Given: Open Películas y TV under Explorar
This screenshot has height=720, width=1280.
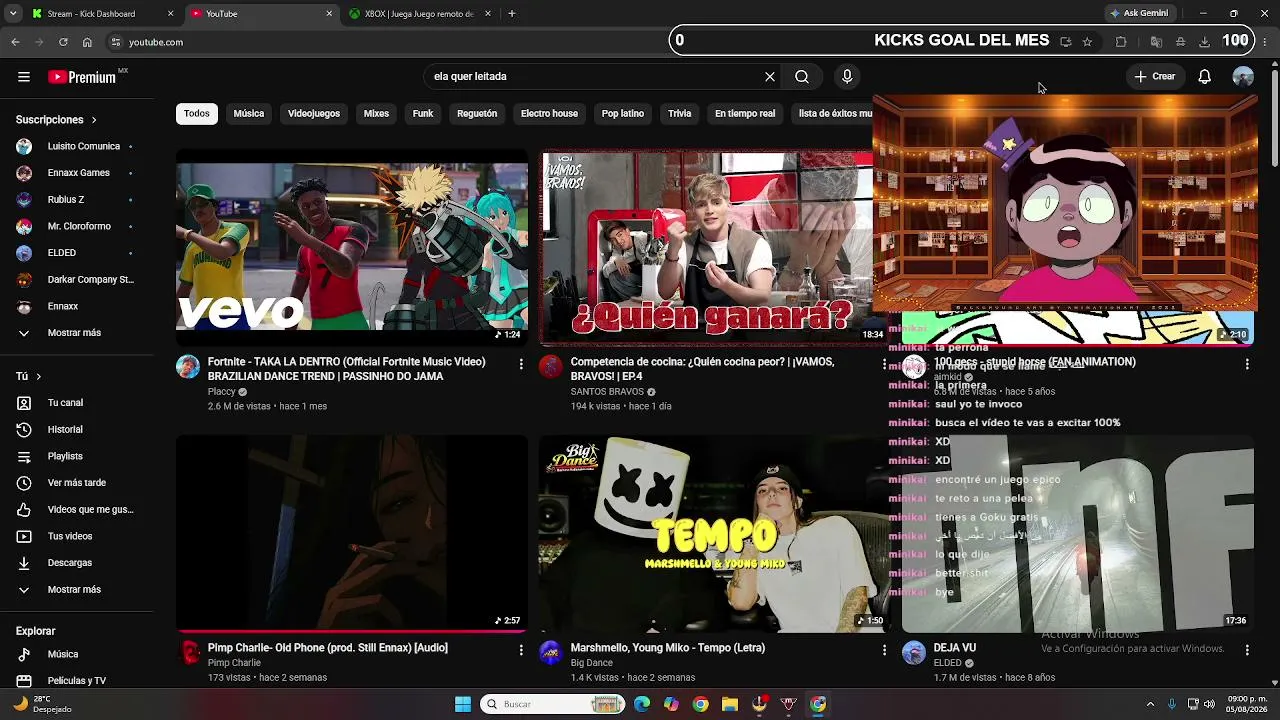Looking at the screenshot, I should tap(76, 681).
